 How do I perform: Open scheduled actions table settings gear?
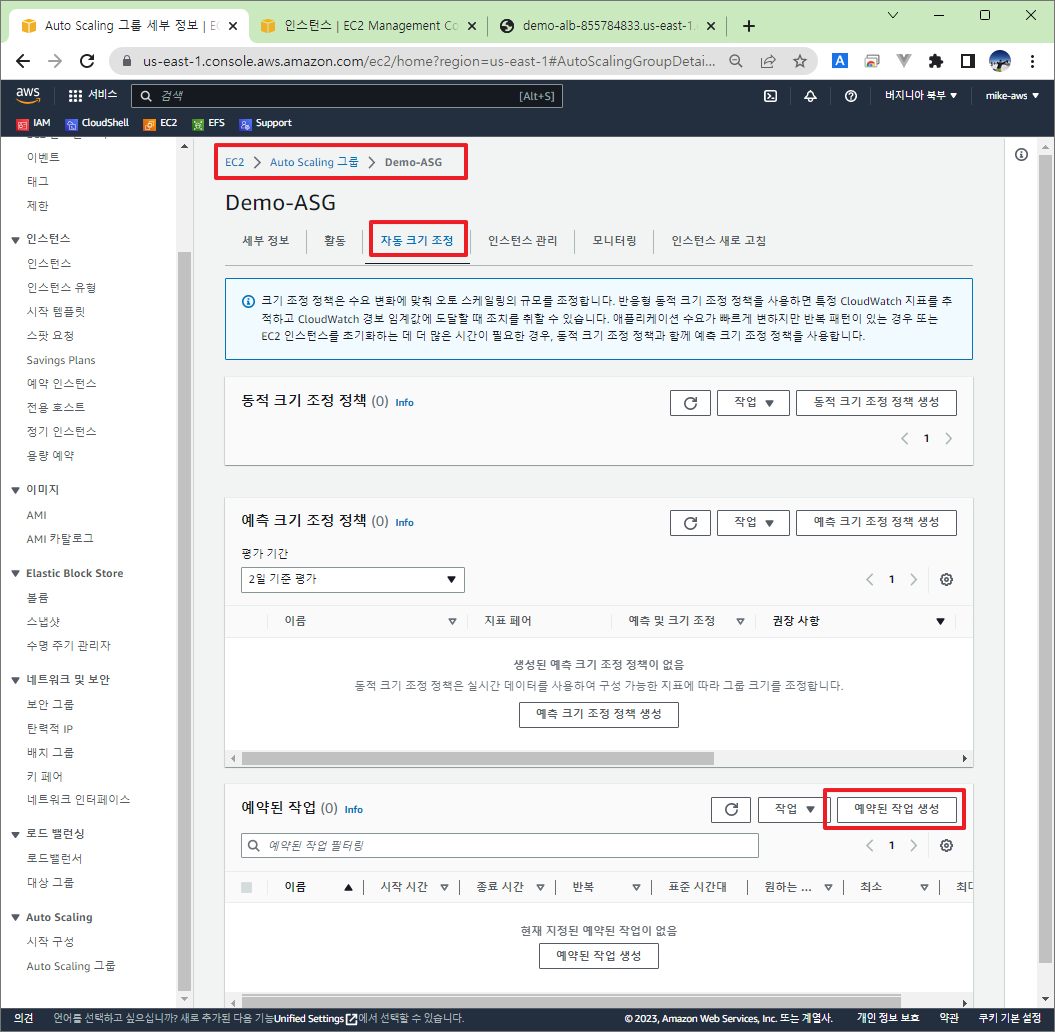[x=946, y=846]
